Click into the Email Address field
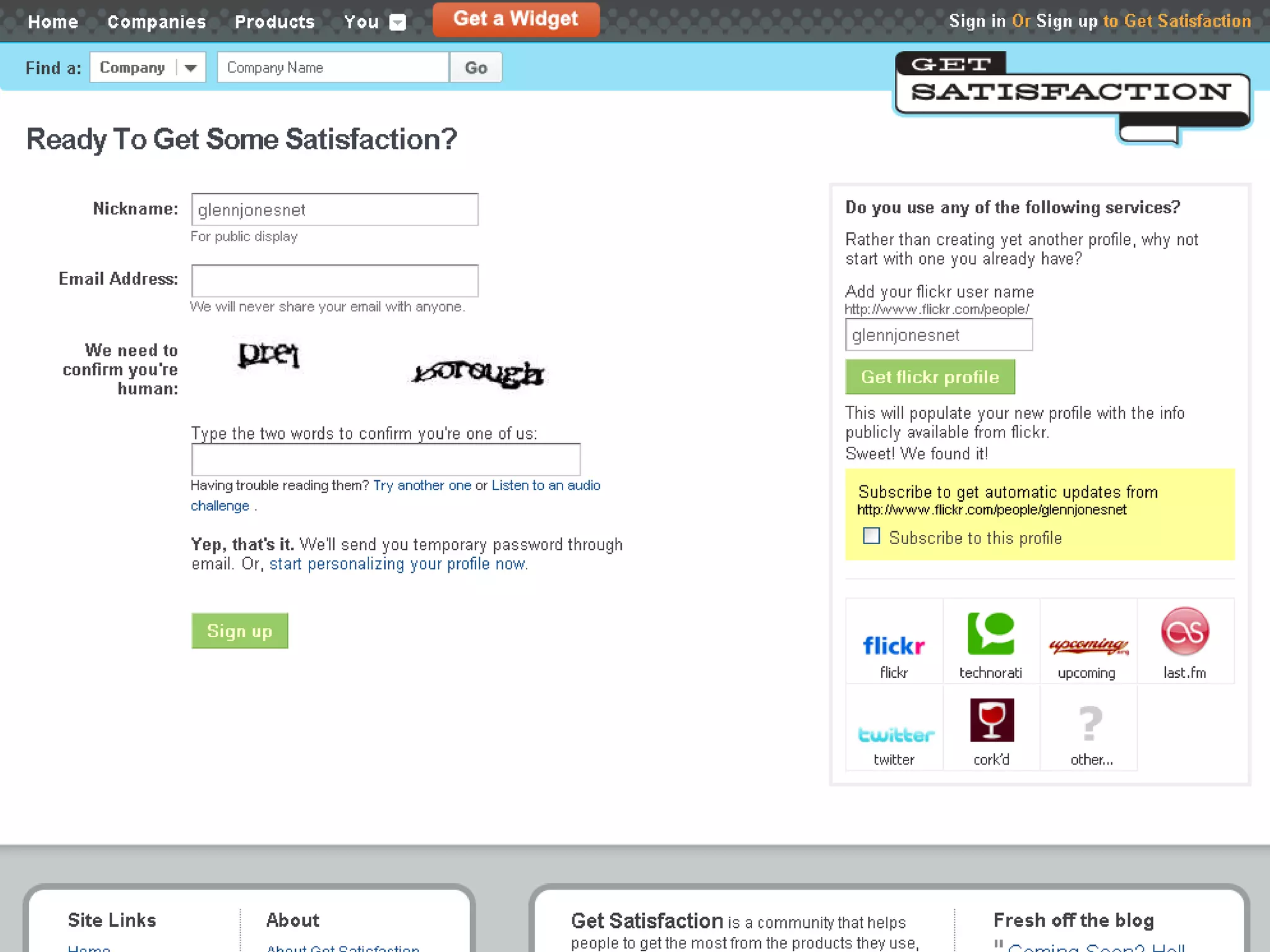Image resolution: width=1270 pixels, height=952 pixels. tap(335, 281)
